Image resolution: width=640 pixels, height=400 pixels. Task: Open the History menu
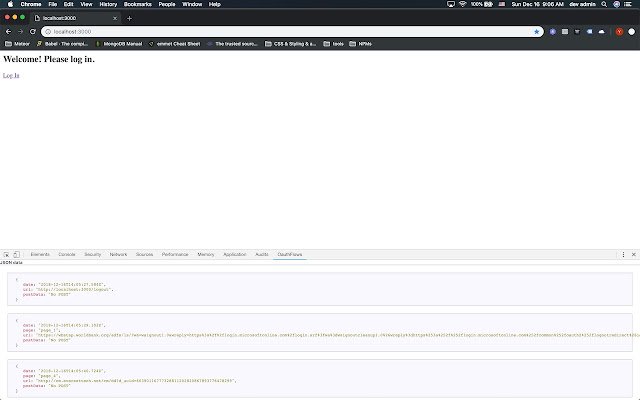(108, 4)
